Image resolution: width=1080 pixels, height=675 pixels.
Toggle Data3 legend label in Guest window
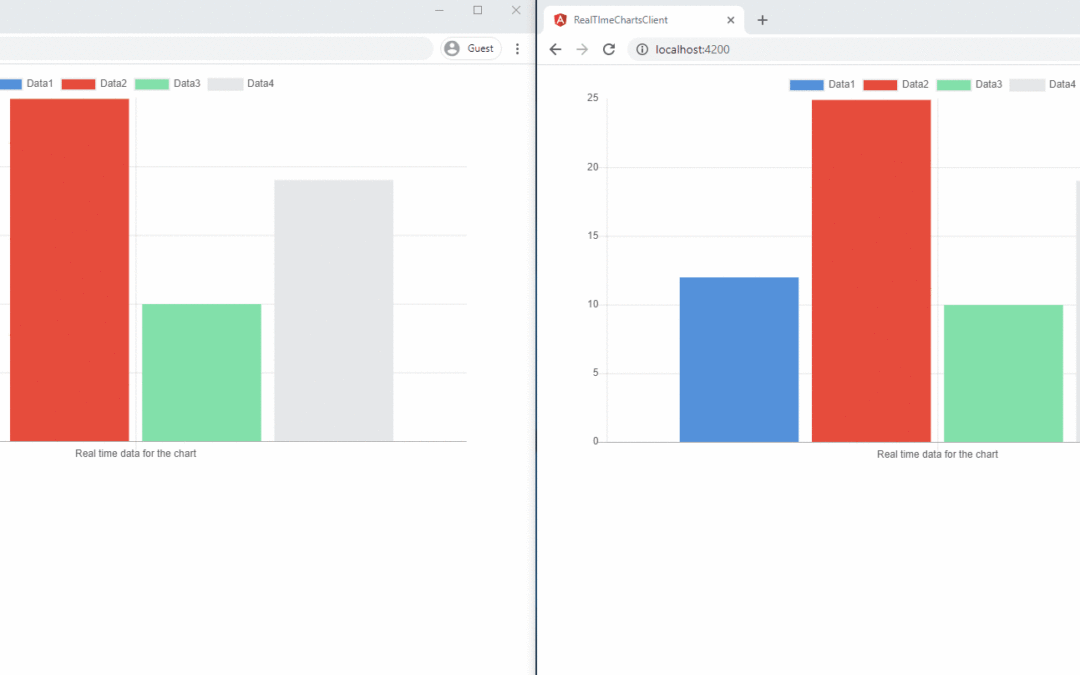click(x=187, y=84)
